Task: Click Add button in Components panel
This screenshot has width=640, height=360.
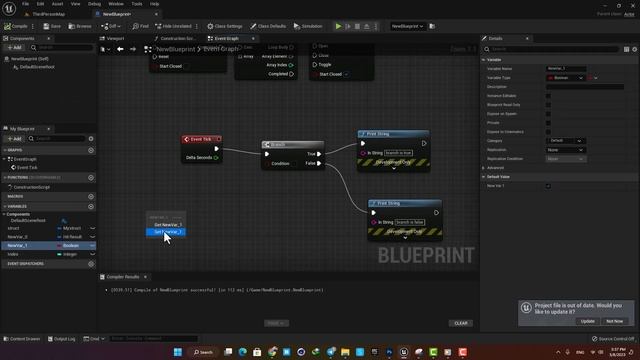Action: (14, 48)
